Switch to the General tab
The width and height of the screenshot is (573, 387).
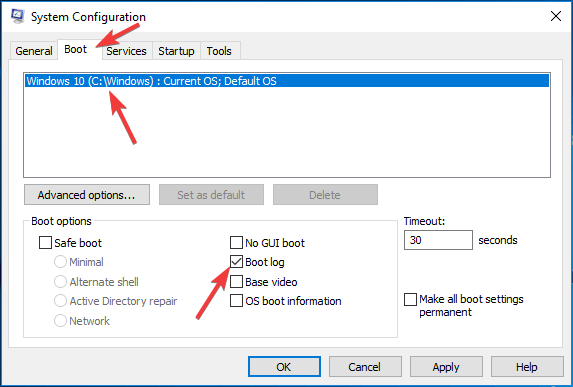click(34, 51)
